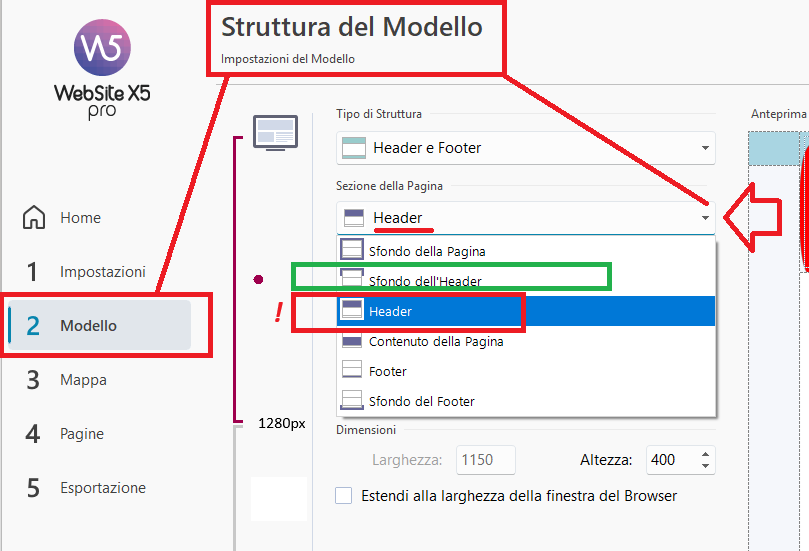This screenshot has height=551, width=809.
Task: Increase Altezza value with up arrow
Action: pyautogui.click(x=706, y=454)
